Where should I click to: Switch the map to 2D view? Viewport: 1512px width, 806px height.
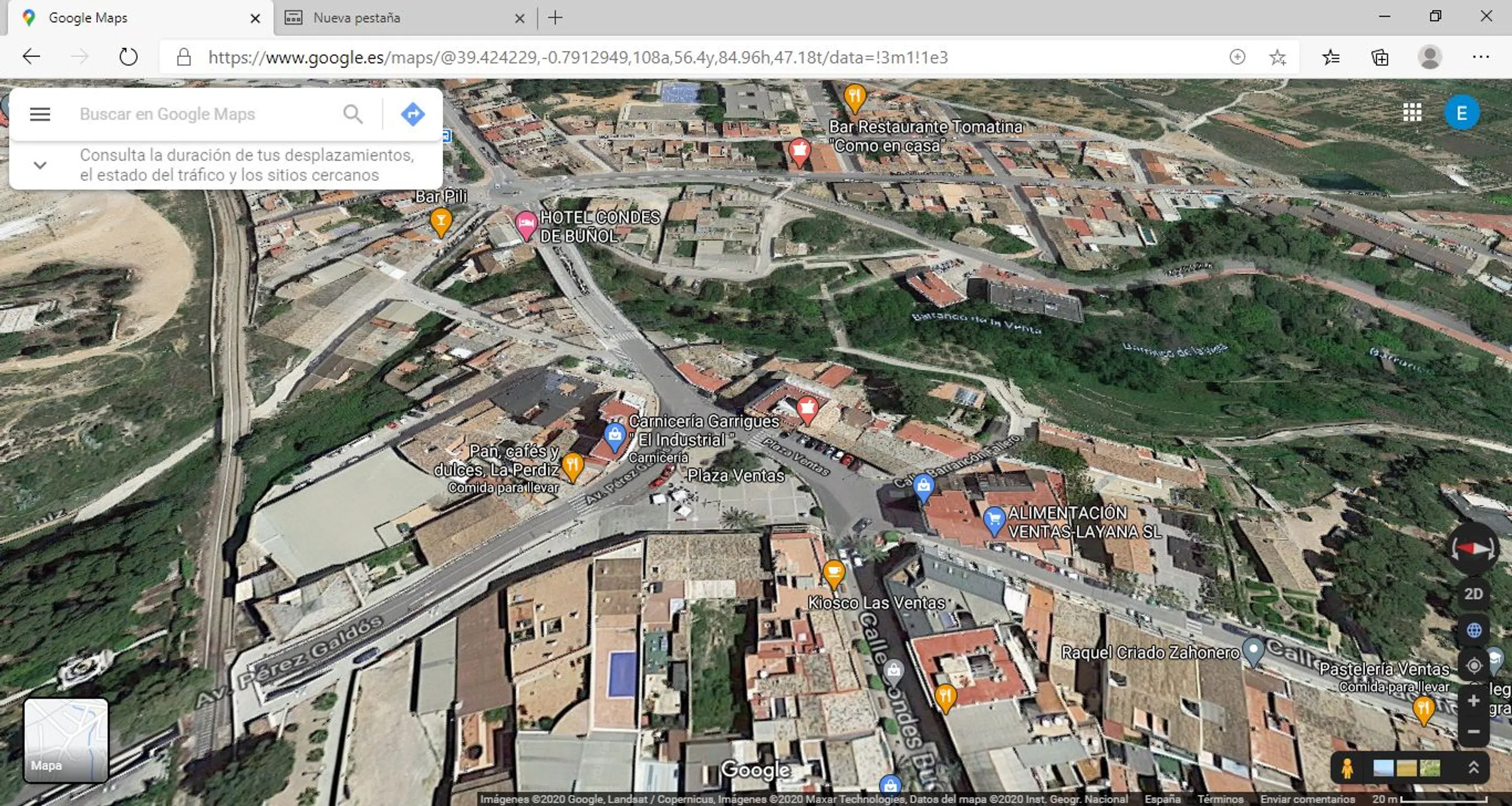pos(1473,594)
